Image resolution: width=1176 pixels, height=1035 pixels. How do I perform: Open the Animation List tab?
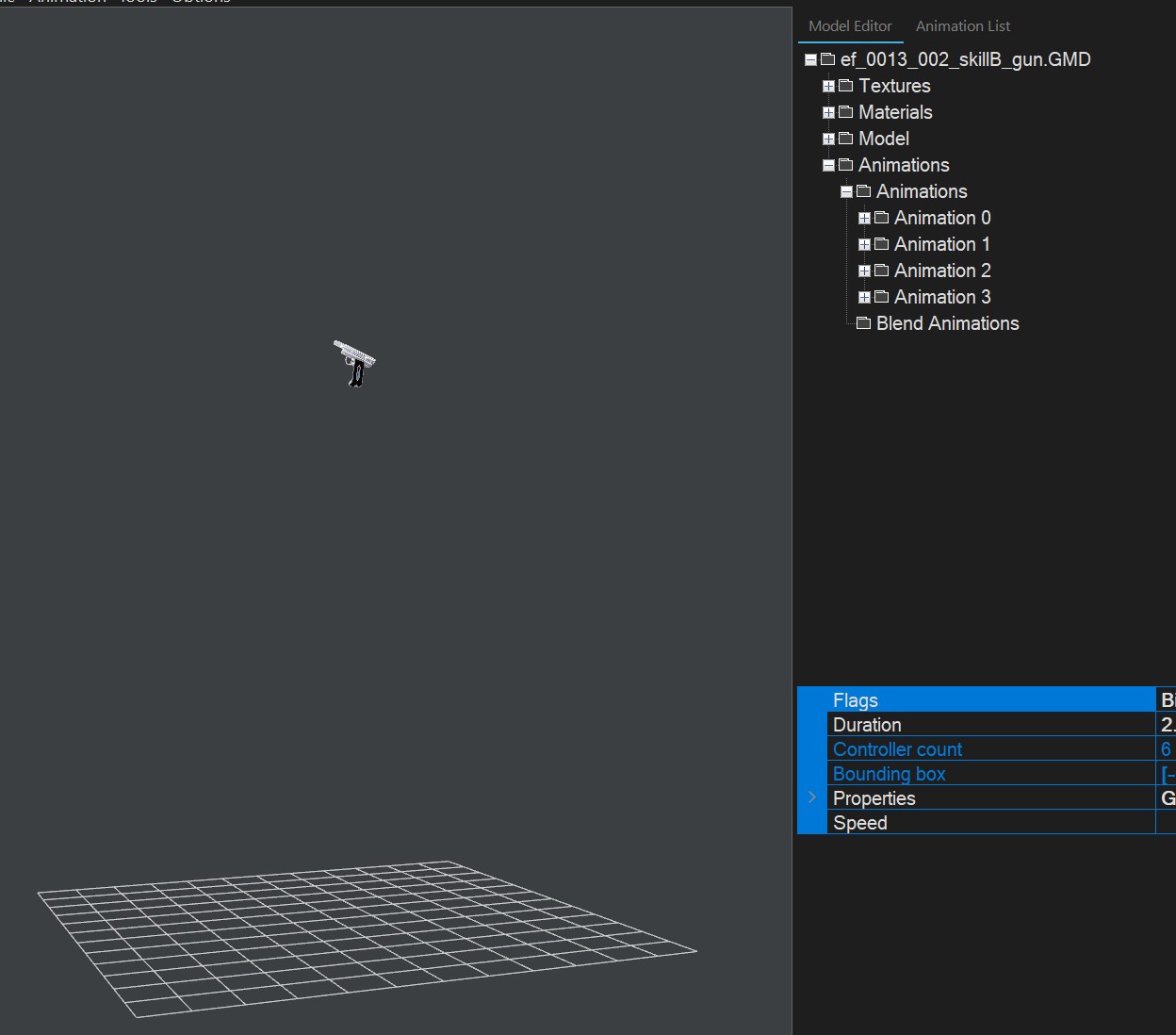963,26
